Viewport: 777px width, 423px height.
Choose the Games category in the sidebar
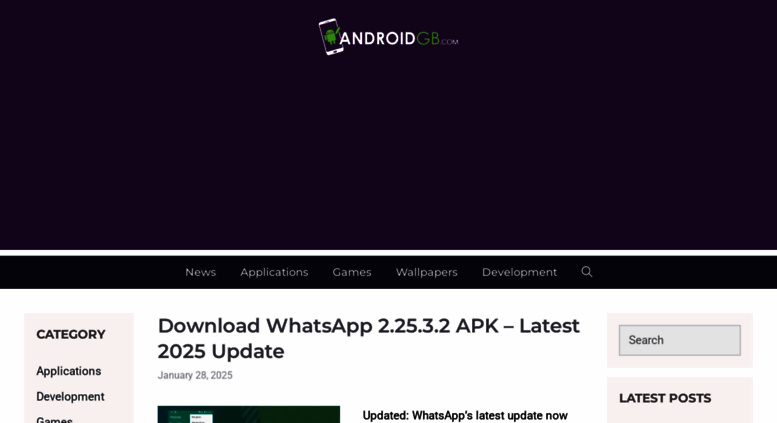pyautogui.click(x=55, y=419)
